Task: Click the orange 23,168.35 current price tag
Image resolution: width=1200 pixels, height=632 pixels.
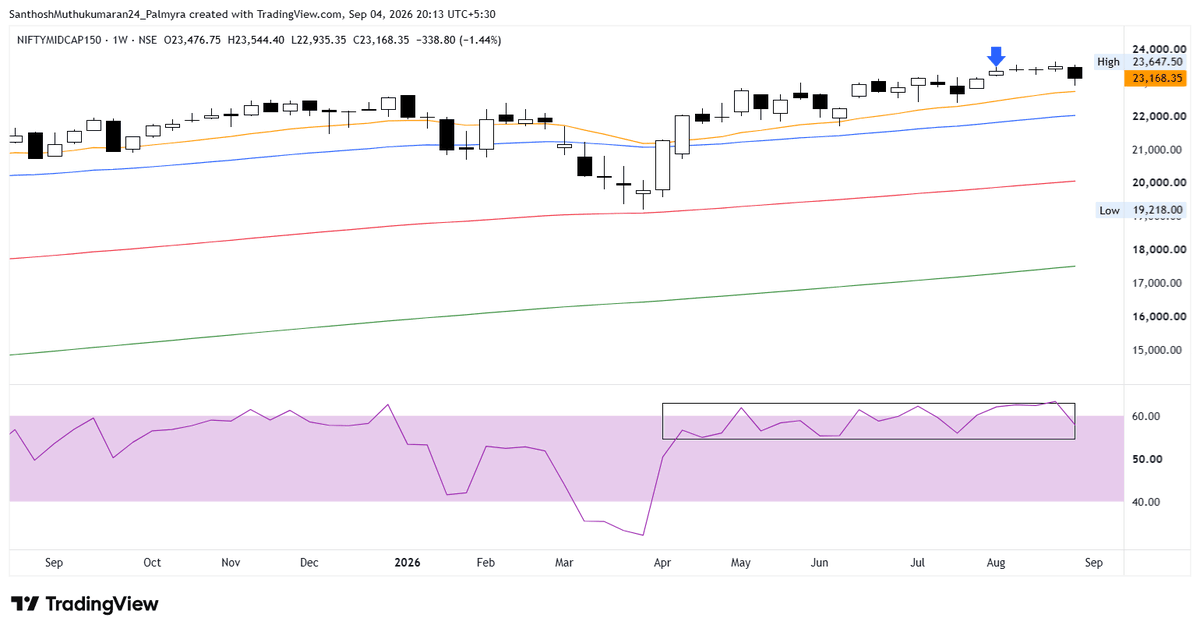Action: coord(1158,77)
